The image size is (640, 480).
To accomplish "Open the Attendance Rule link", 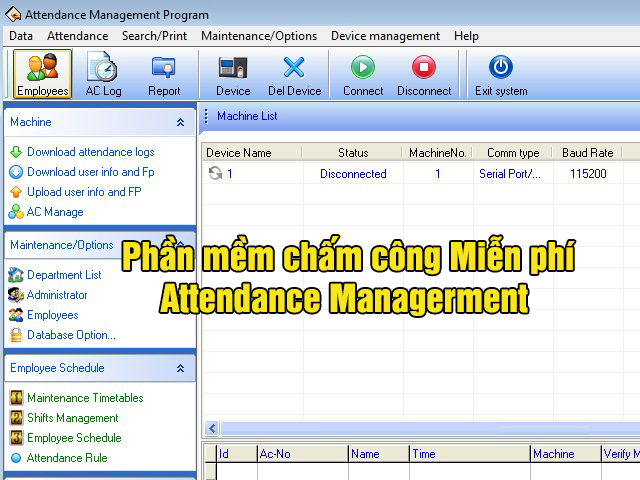I will pos(67,458).
